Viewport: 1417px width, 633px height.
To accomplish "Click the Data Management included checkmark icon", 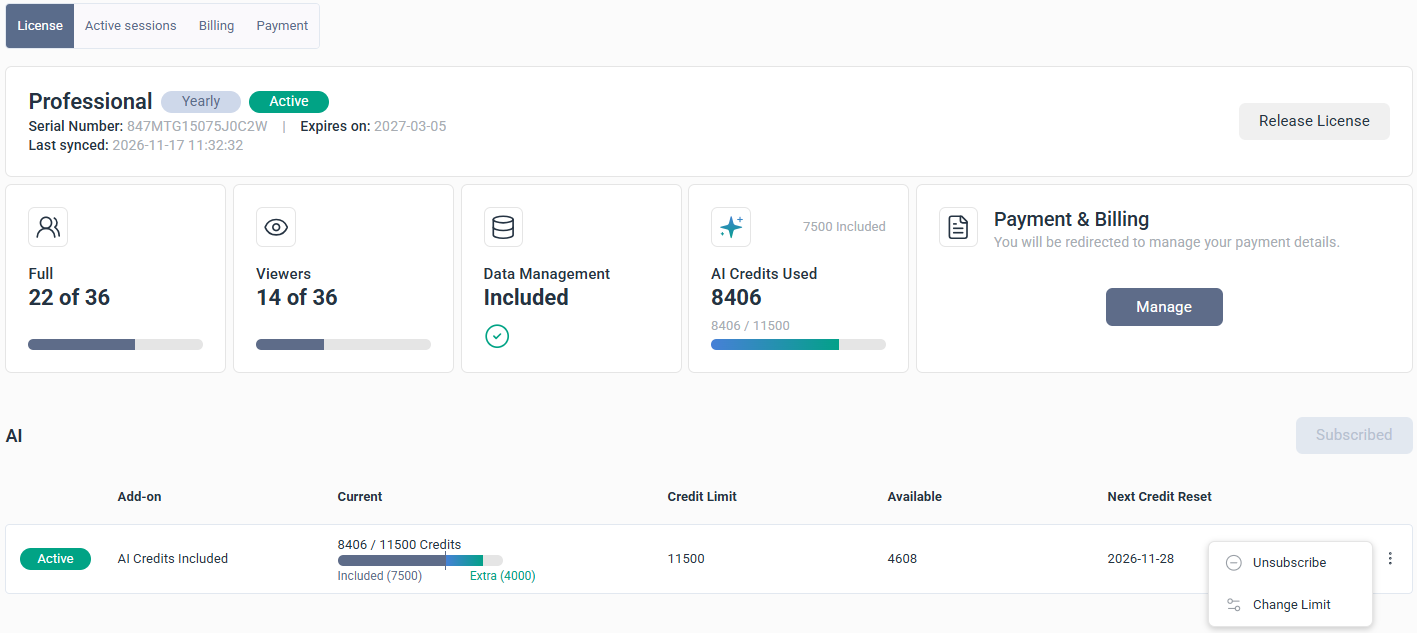I will 497,337.
